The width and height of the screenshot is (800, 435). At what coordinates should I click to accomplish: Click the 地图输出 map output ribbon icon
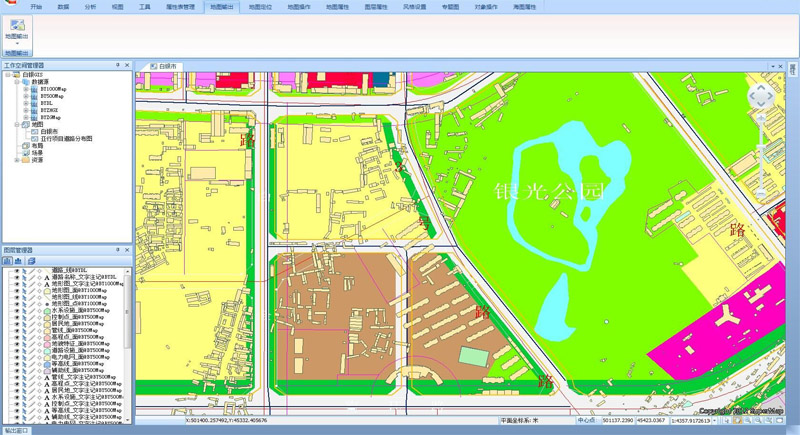coord(17,27)
